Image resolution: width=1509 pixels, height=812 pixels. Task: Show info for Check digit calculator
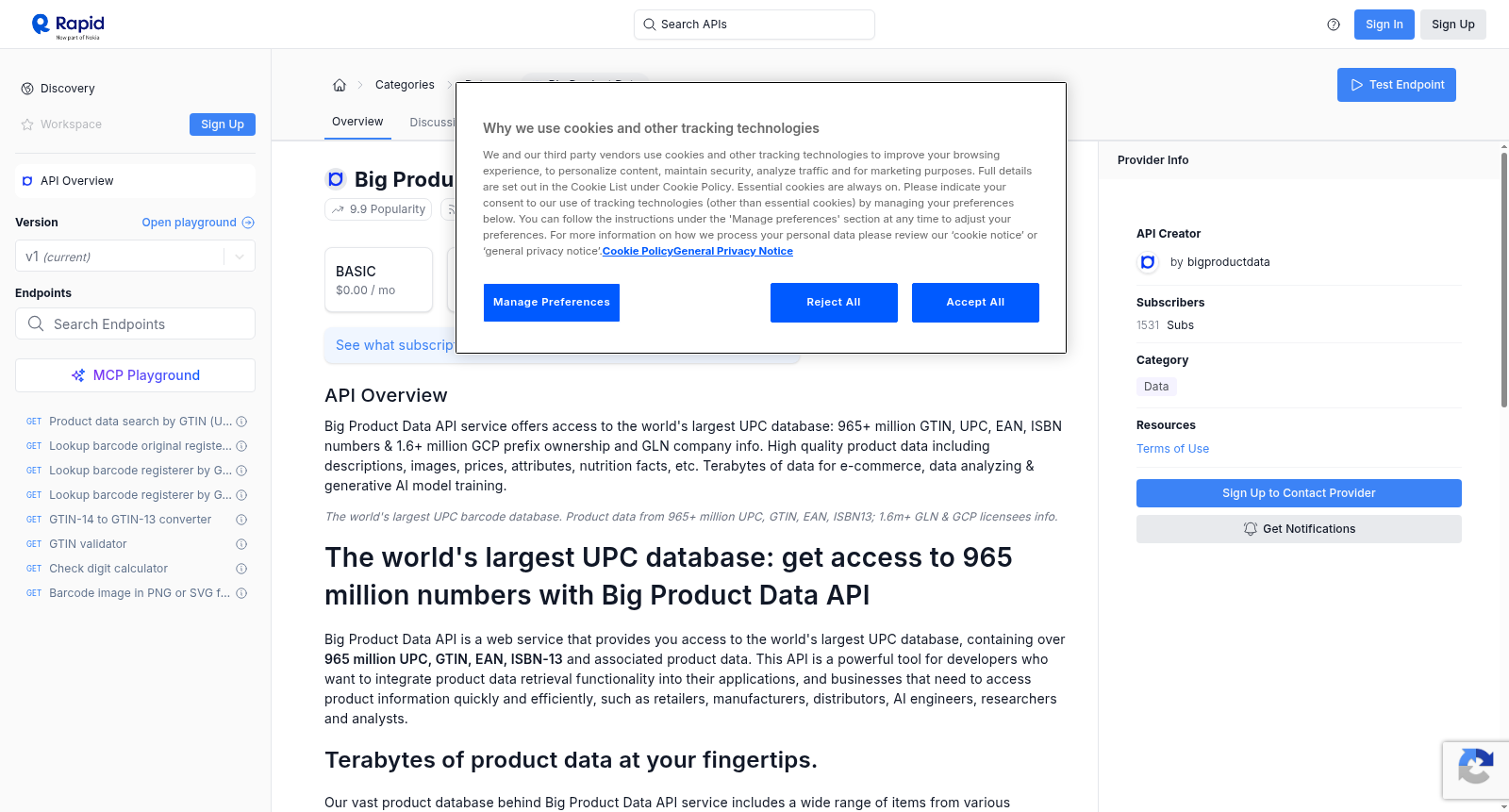point(241,569)
